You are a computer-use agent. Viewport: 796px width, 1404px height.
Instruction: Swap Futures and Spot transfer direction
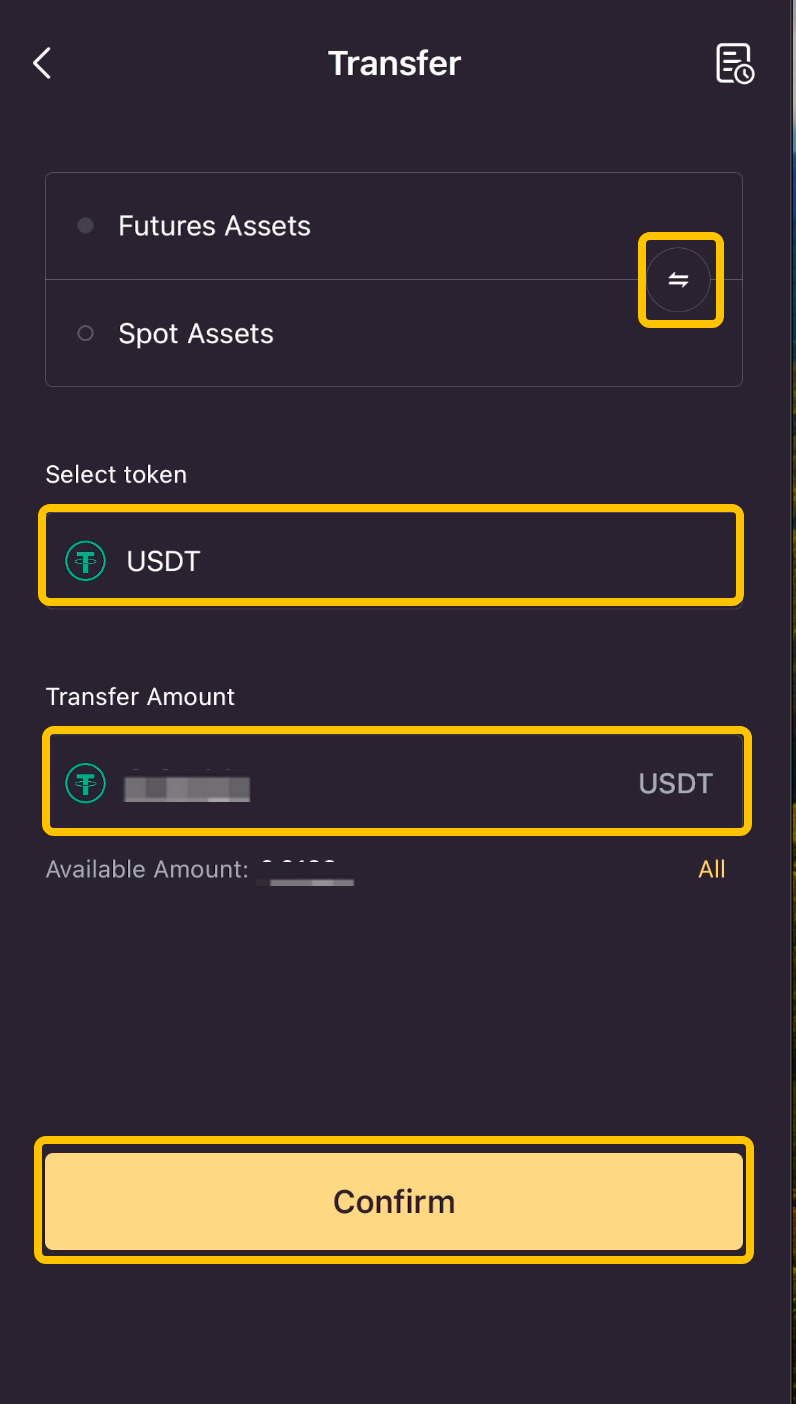tap(679, 280)
